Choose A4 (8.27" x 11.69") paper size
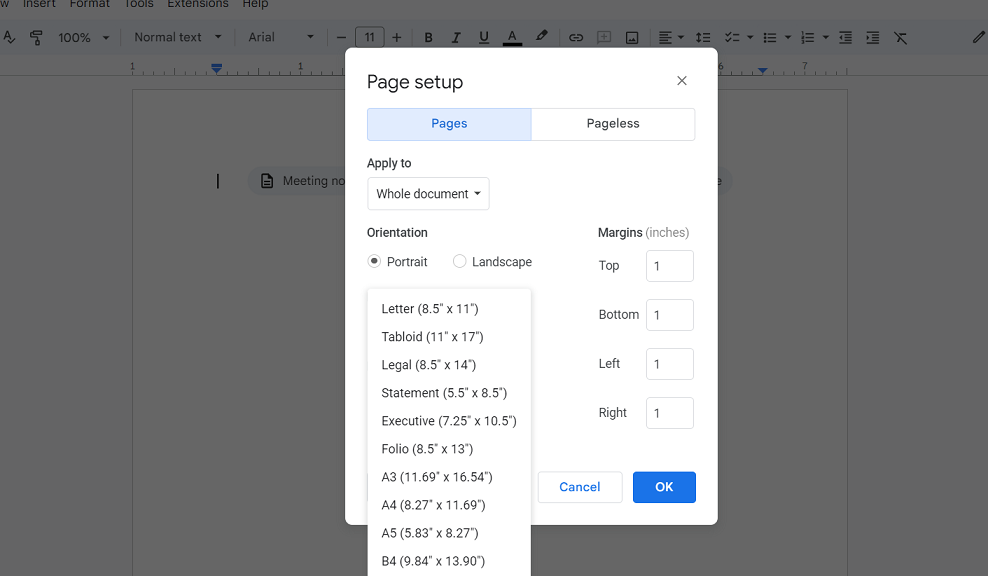The width and height of the screenshot is (988, 576). [433, 505]
